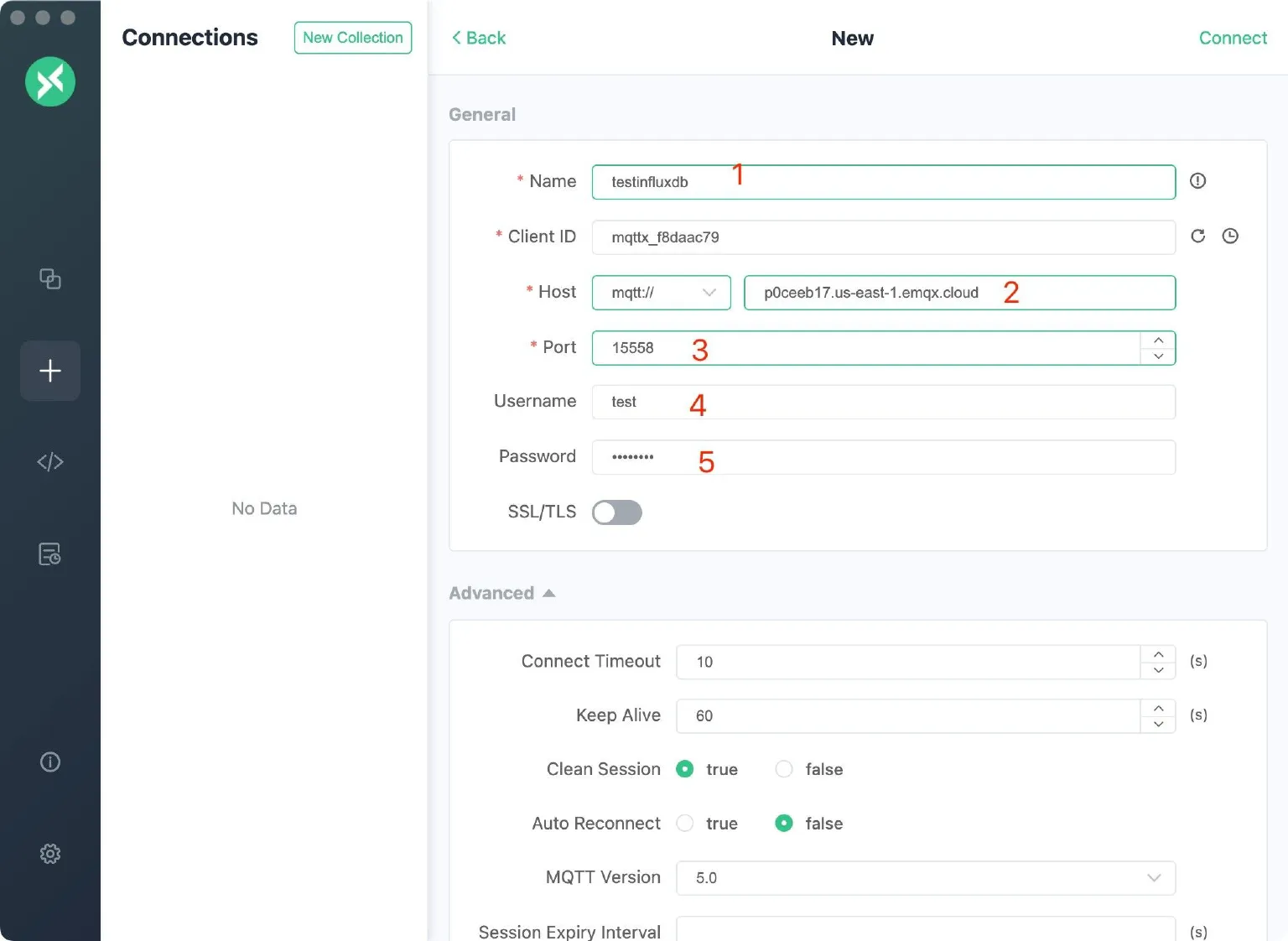Open the mqtt:// protocol dropdown
Viewport: 1288px width, 941px height.
click(x=662, y=293)
